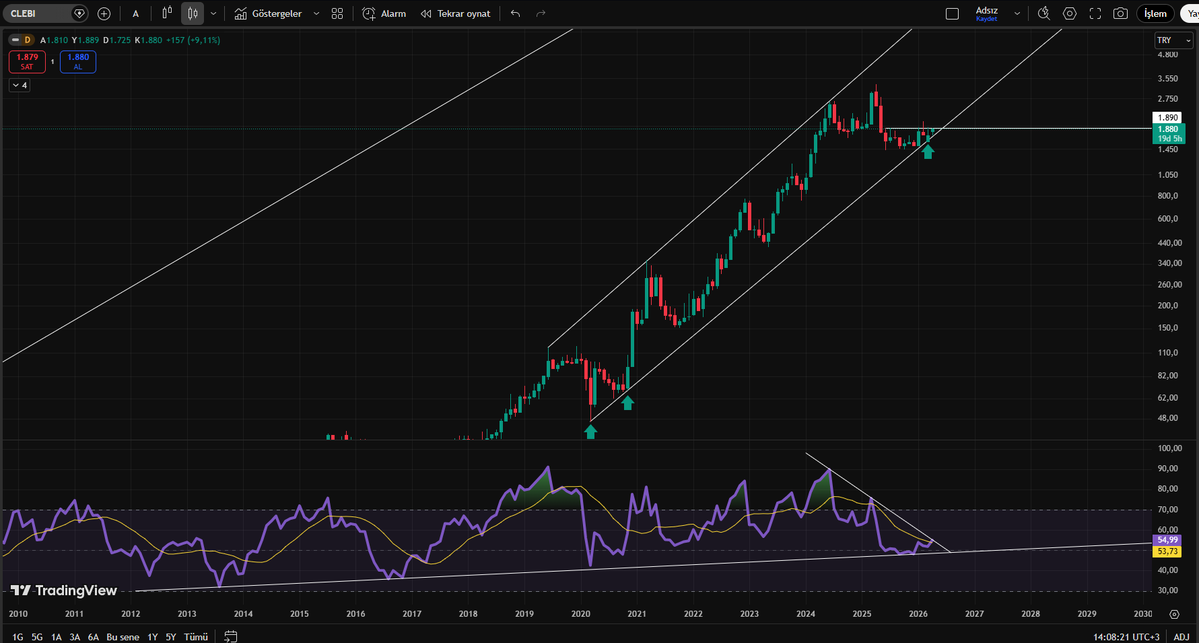Expand the layout management dropdown arrow
Screen dimensions: 1199x643
[1017, 14]
